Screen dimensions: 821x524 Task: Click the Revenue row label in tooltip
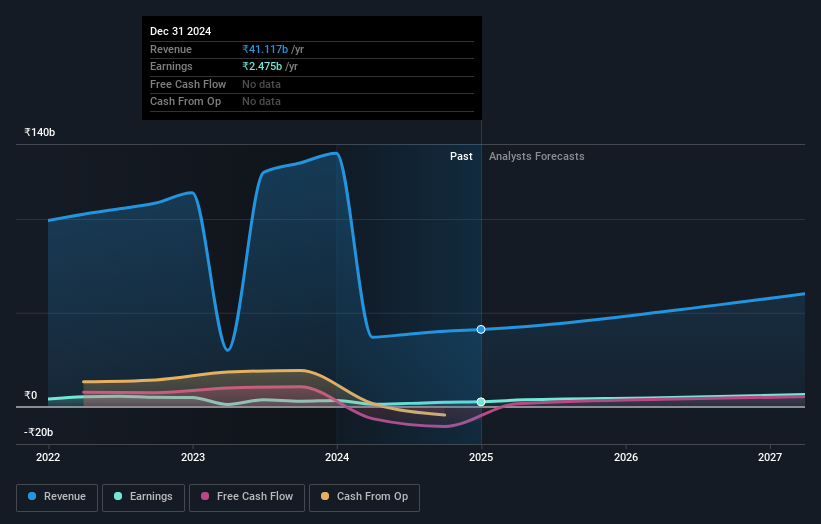coord(171,49)
